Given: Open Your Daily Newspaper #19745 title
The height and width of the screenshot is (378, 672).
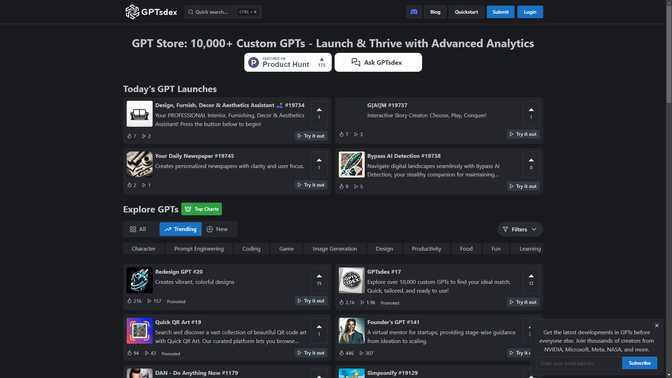Looking at the screenshot, I should click(x=194, y=156).
